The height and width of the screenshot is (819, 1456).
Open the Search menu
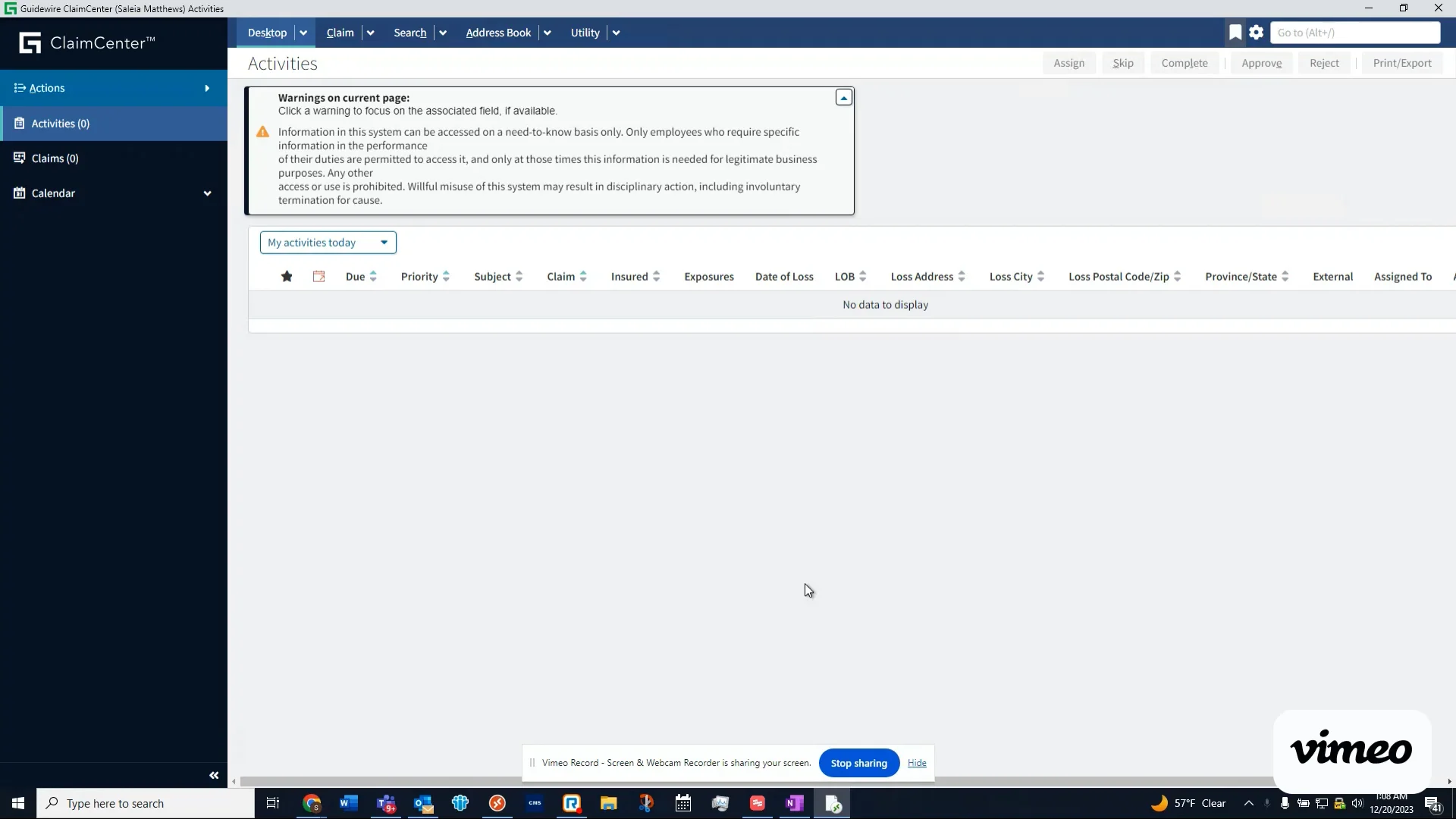[x=409, y=33]
